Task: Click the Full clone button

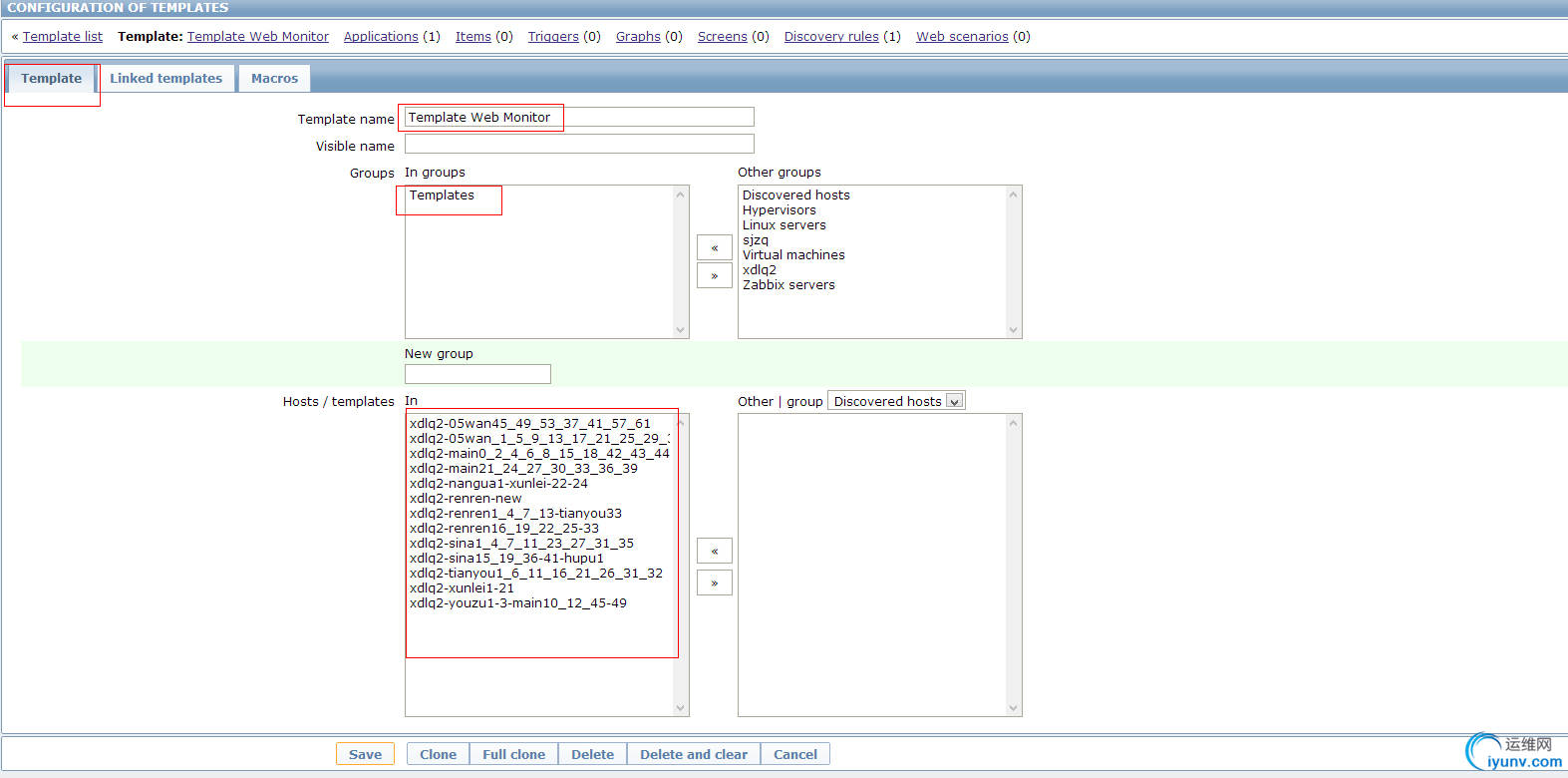Action: [513, 754]
